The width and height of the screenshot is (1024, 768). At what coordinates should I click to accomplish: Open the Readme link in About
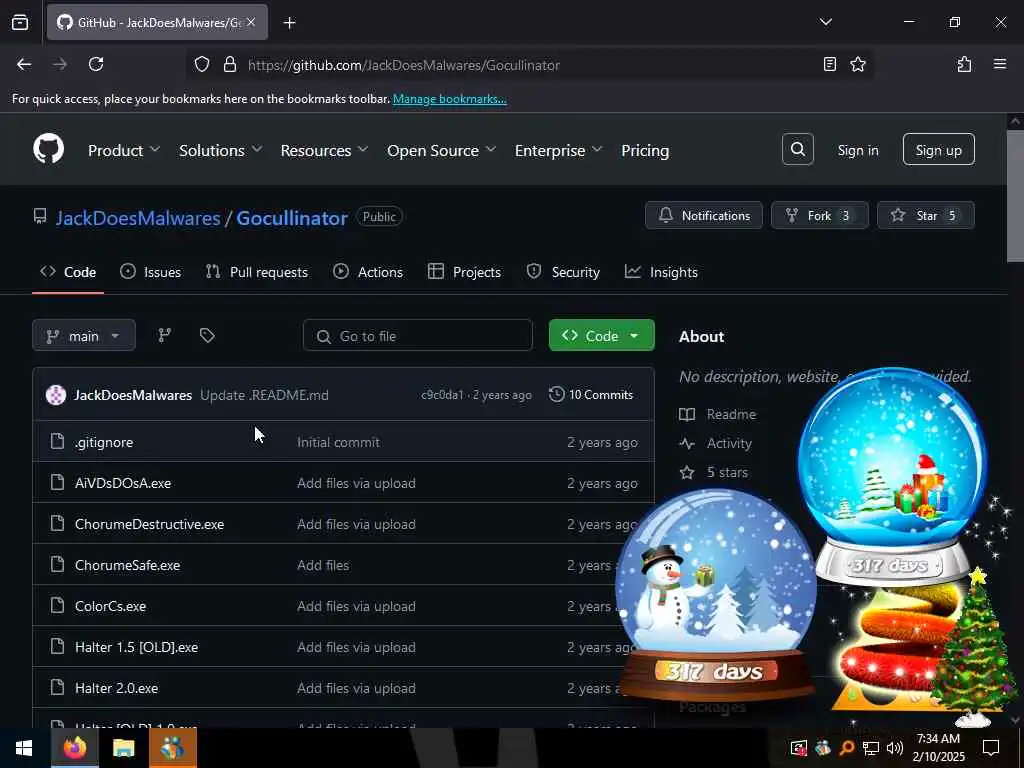point(718,414)
